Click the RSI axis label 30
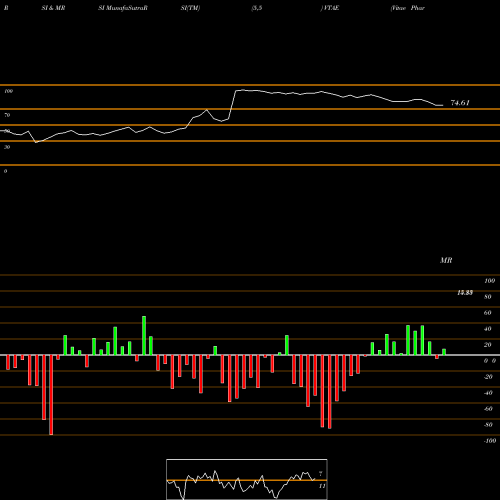This screenshot has width=500, height=500. pyautogui.click(x=7, y=147)
